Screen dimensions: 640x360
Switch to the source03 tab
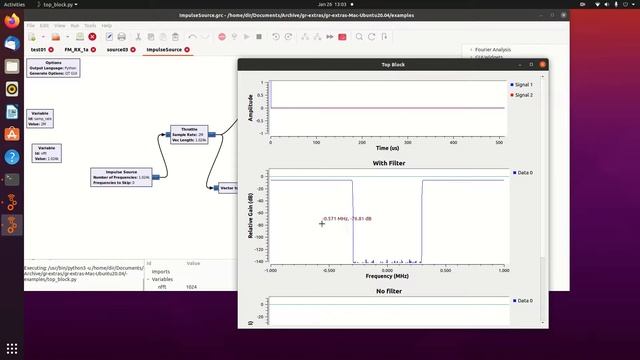click(x=117, y=49)
